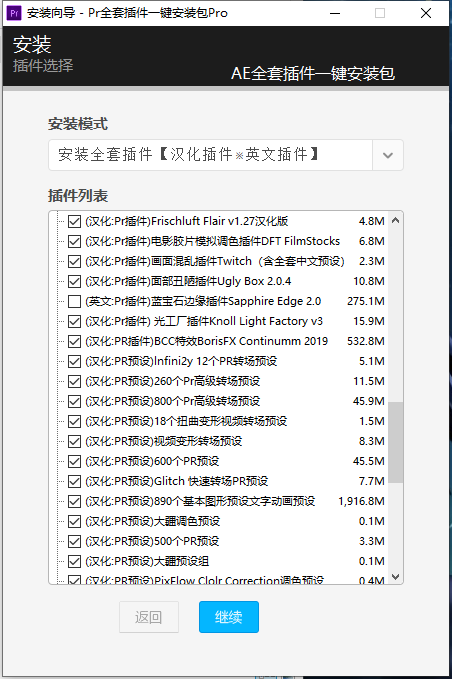The height and width of the screenshot is (679, 452).
Task: Uncheck 视频变形转场预设 checkbox
Action: (74, 441)
